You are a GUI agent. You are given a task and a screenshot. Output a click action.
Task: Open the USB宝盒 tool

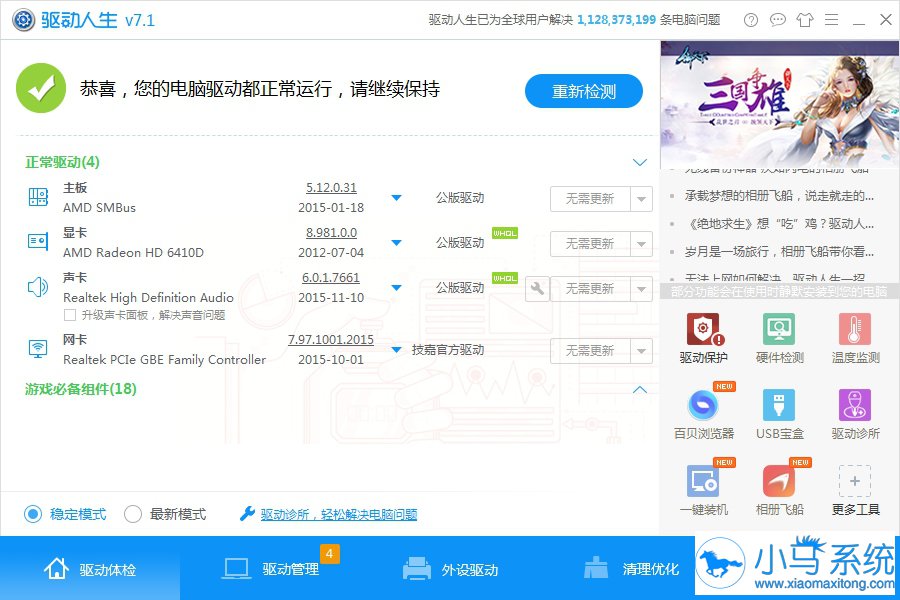(x=779, y=413)
